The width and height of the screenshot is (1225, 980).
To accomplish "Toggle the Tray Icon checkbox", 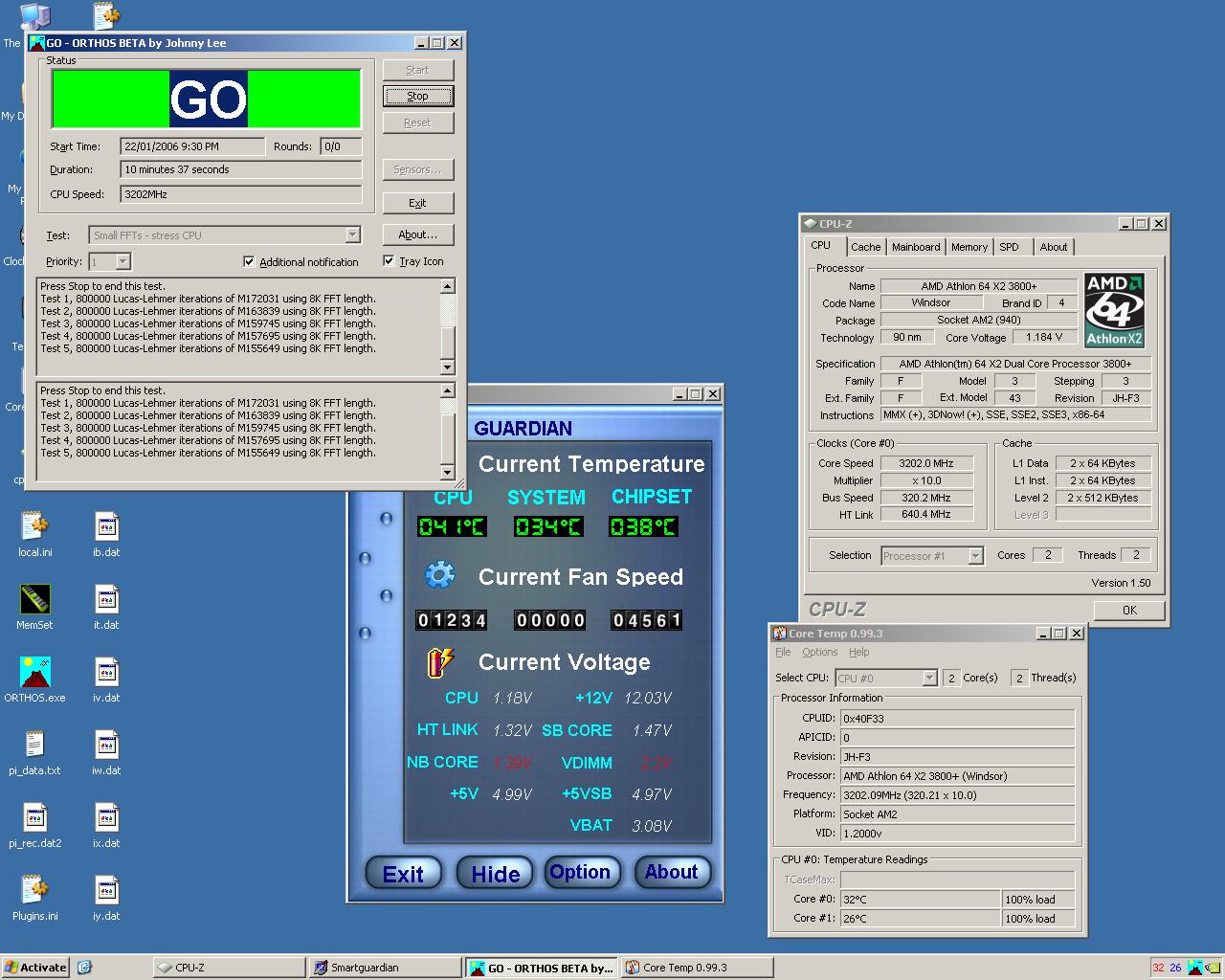I will click(x=389, y=260).
